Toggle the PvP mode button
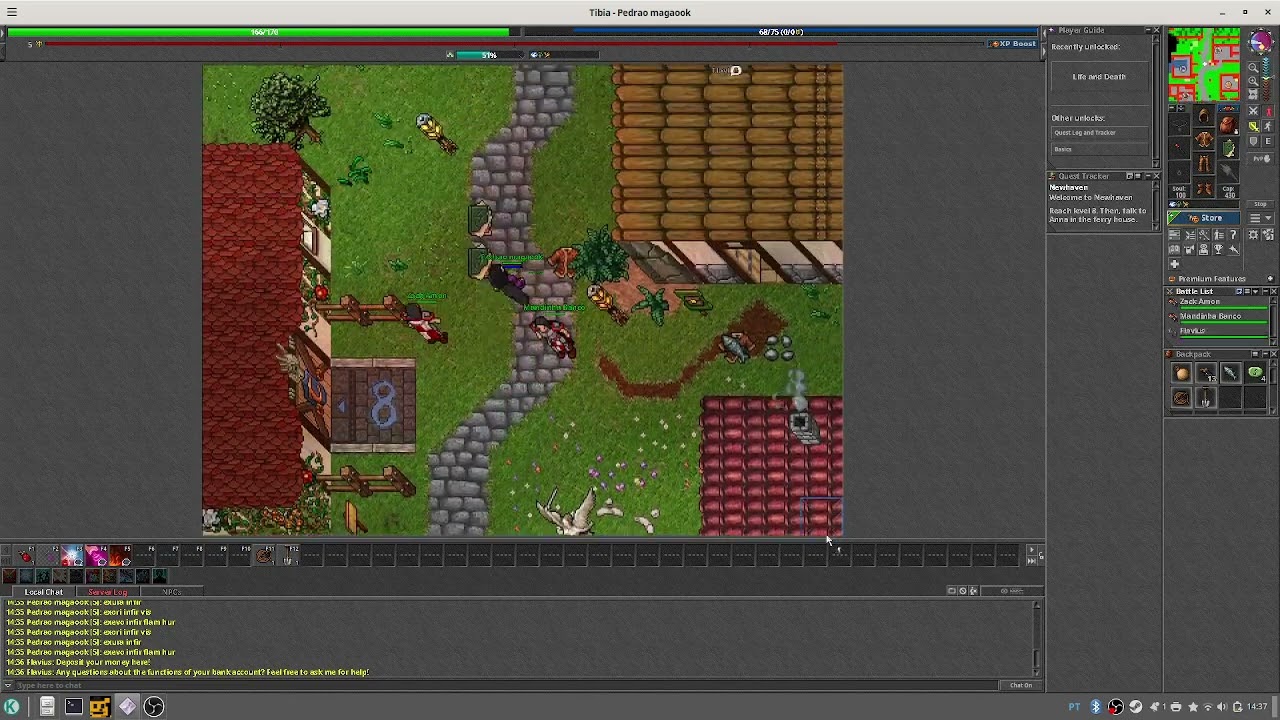 (x=1260, y=158)
